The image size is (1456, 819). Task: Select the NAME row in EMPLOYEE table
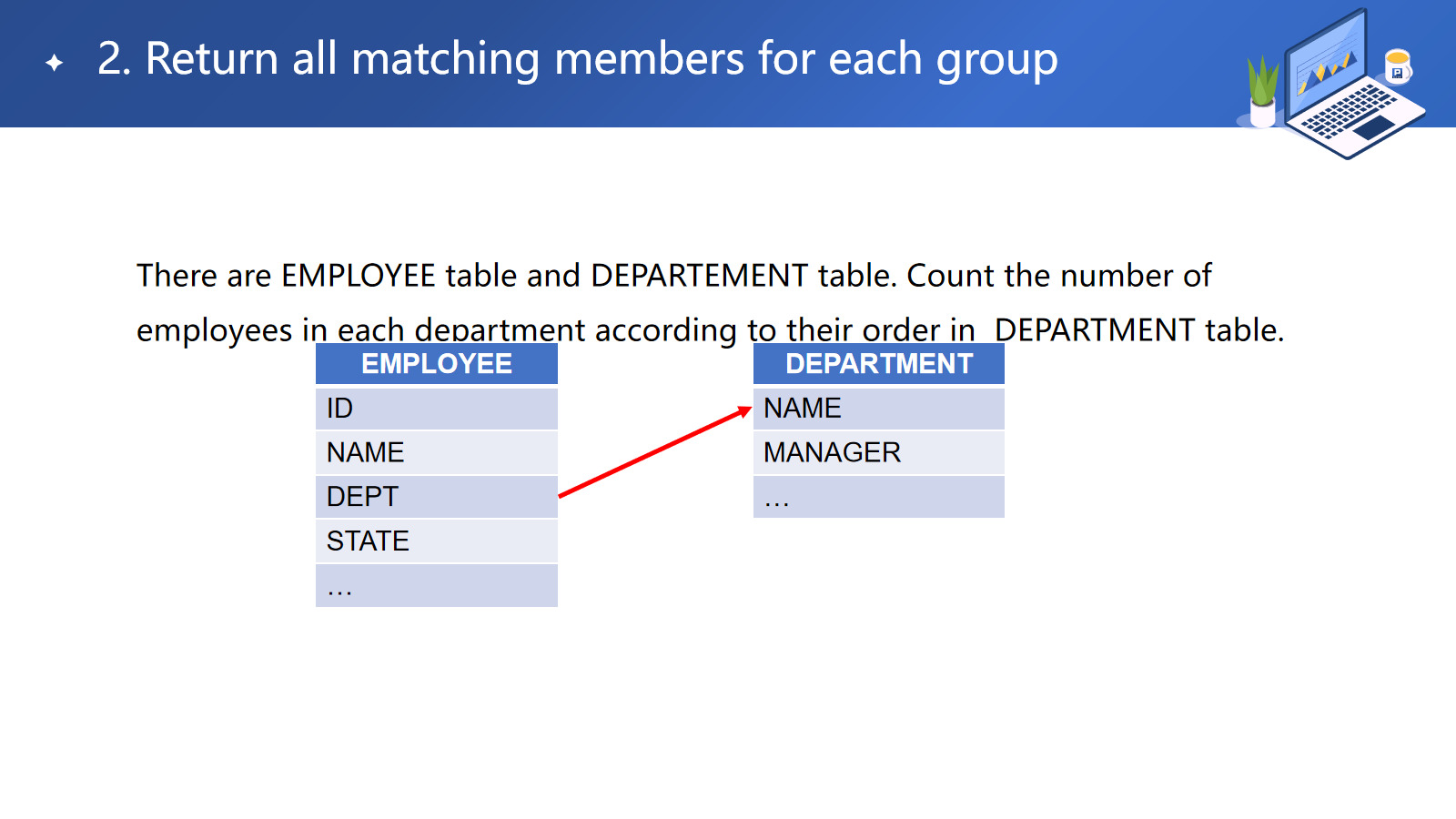436,452
